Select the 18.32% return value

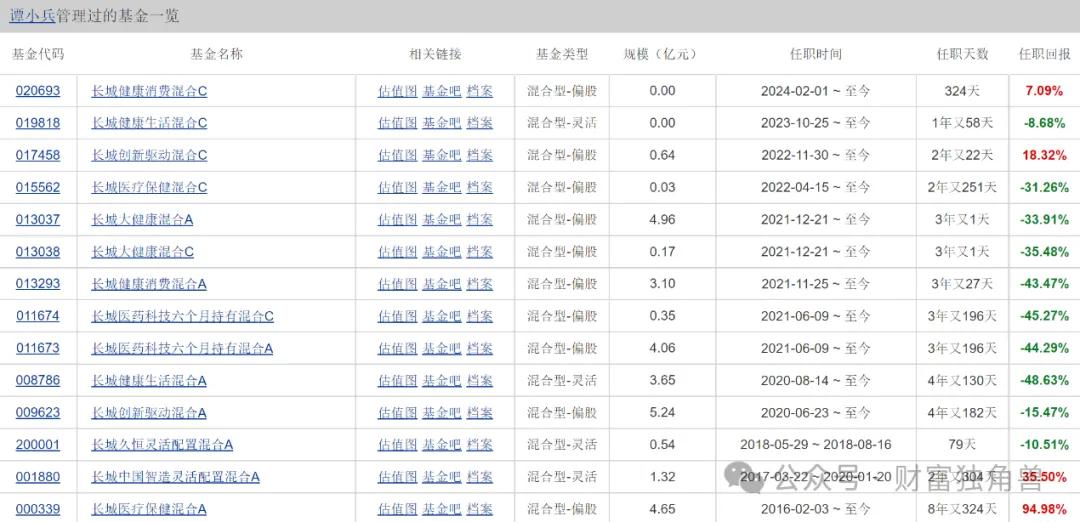click(1044, 156)
